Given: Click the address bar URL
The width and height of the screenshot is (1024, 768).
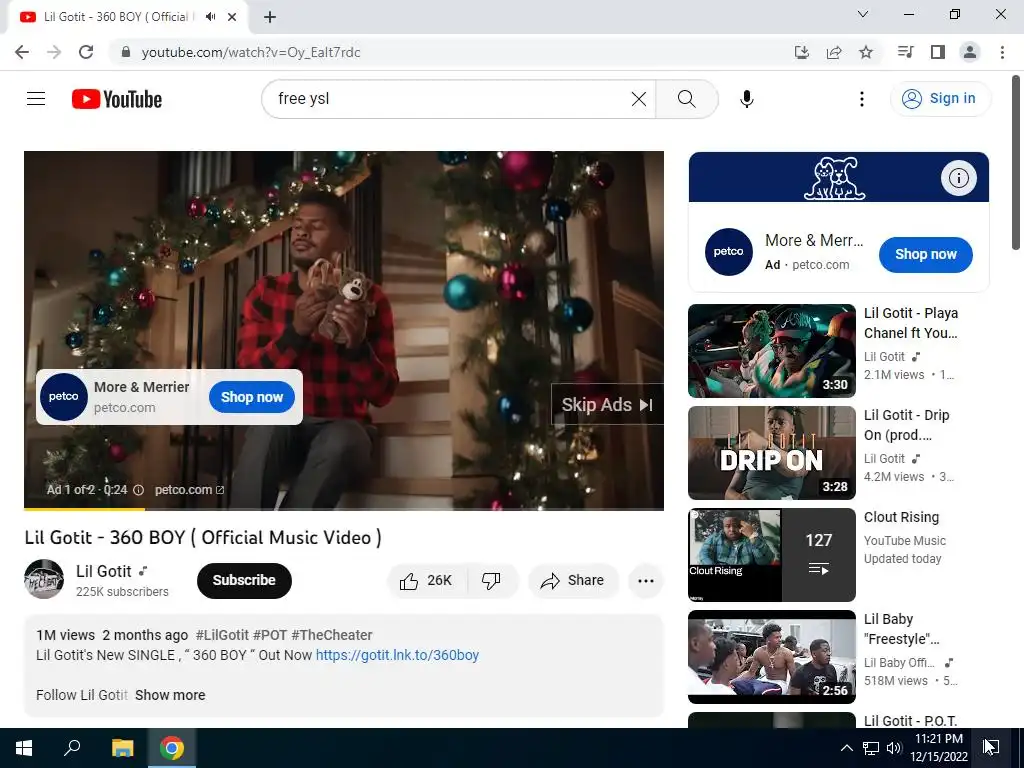Looking at the screenshot, I should click(x=251, y=52).
